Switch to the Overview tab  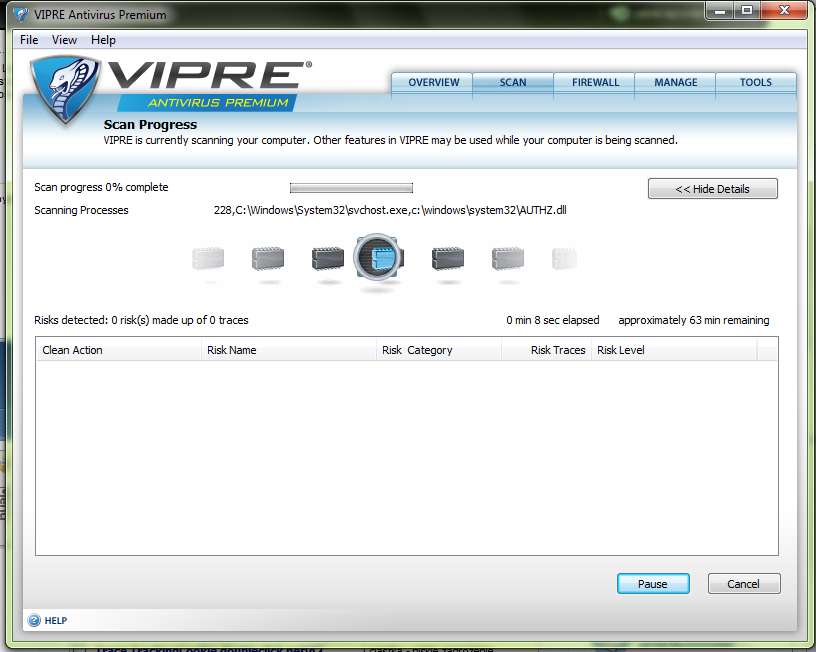pyautogui.click(x=432, y=83)
